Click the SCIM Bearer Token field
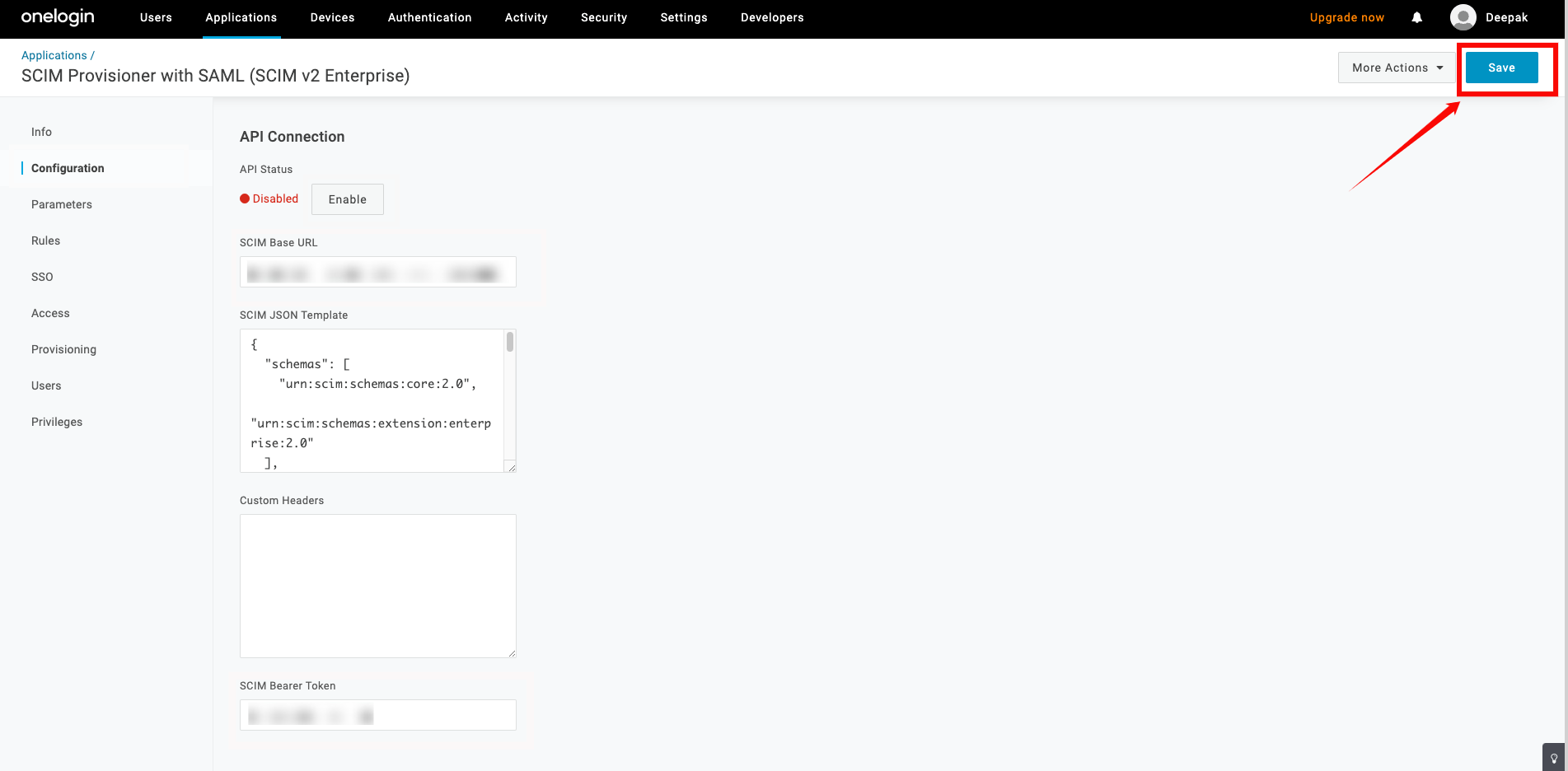Viewport: 1568px width, 771px height. [378, 715]
